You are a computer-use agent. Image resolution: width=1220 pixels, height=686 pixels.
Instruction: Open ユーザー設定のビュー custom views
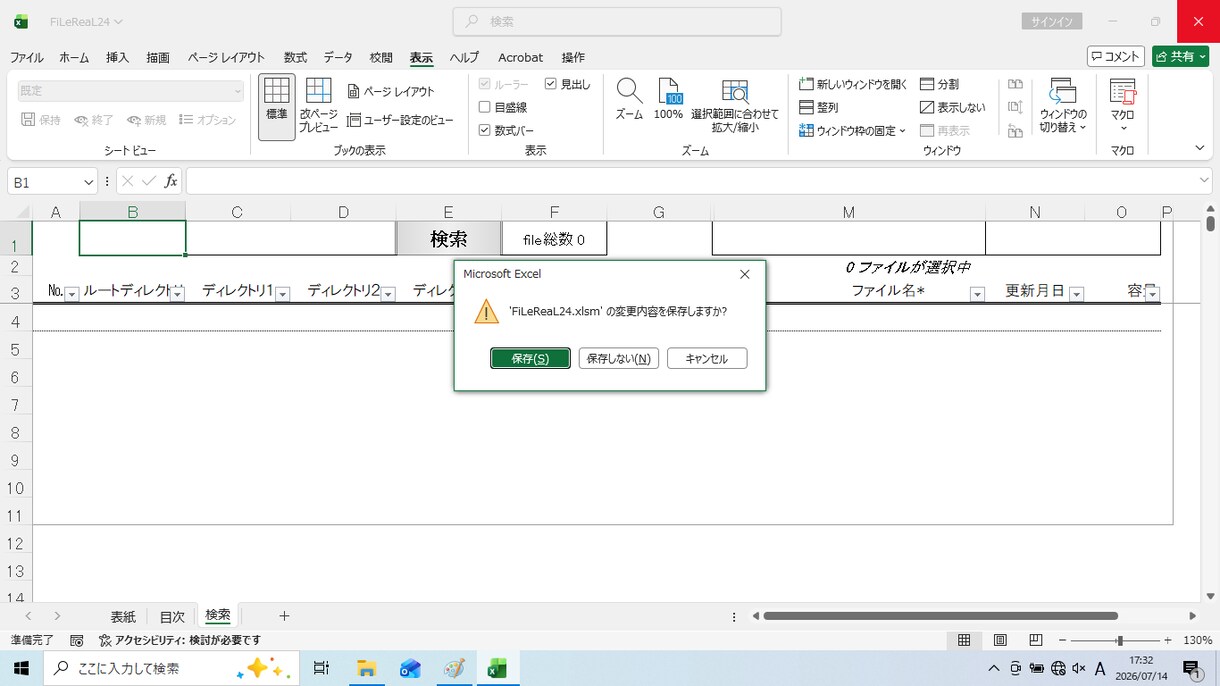(x=400, y=120)
